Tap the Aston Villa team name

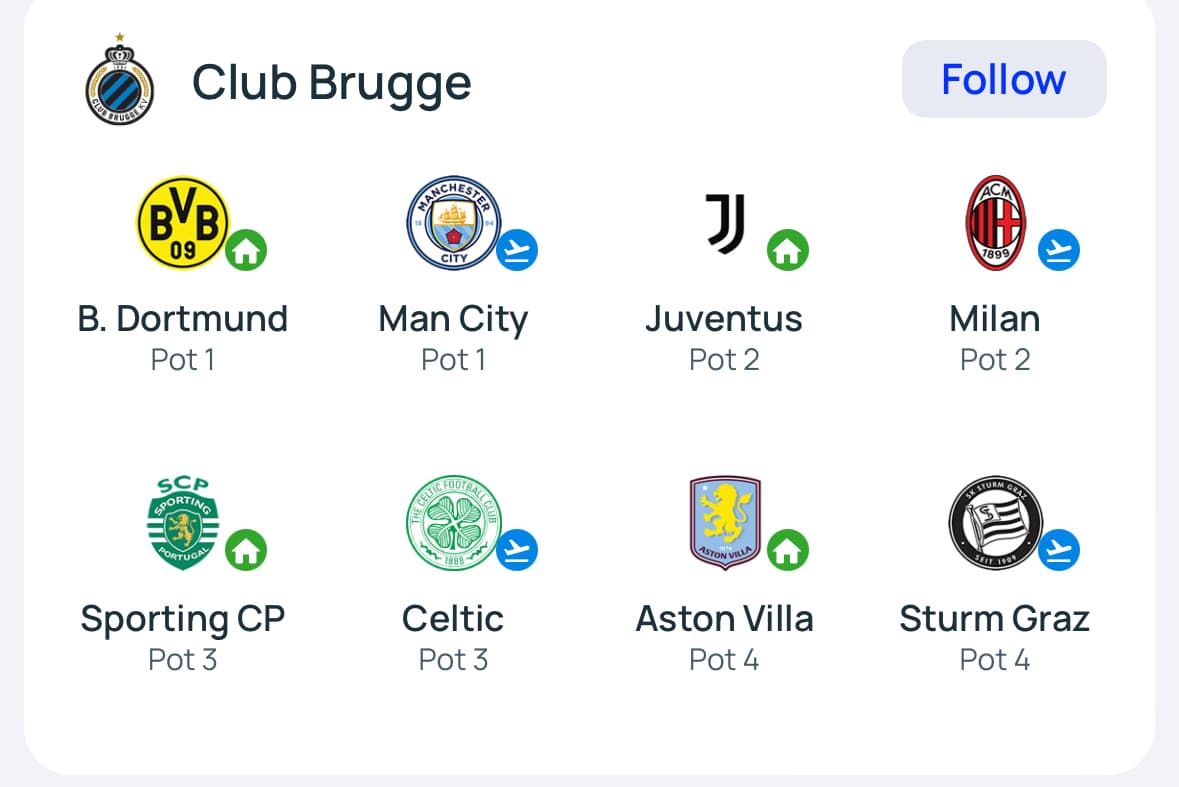coord(725,619)
